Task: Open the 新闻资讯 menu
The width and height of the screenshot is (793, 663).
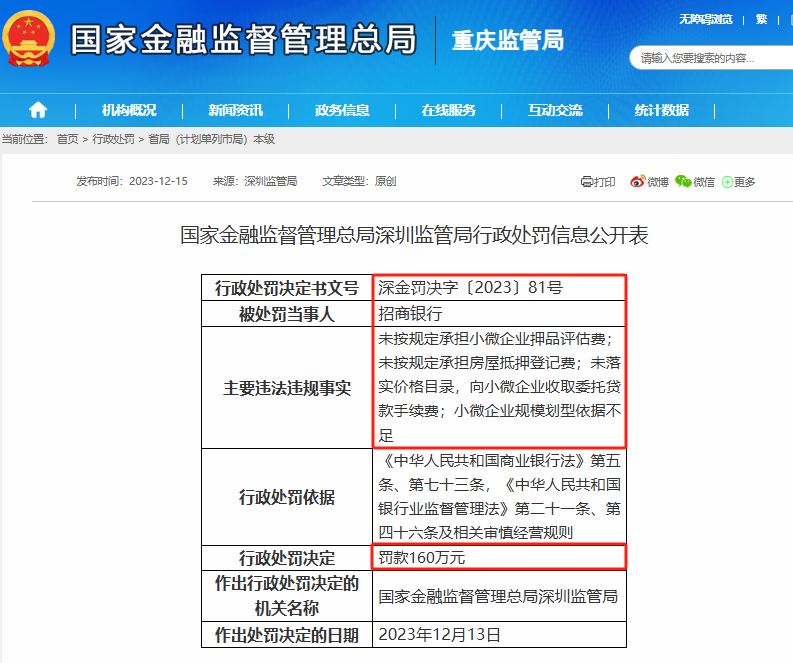Action: click(x=236, y=110)
